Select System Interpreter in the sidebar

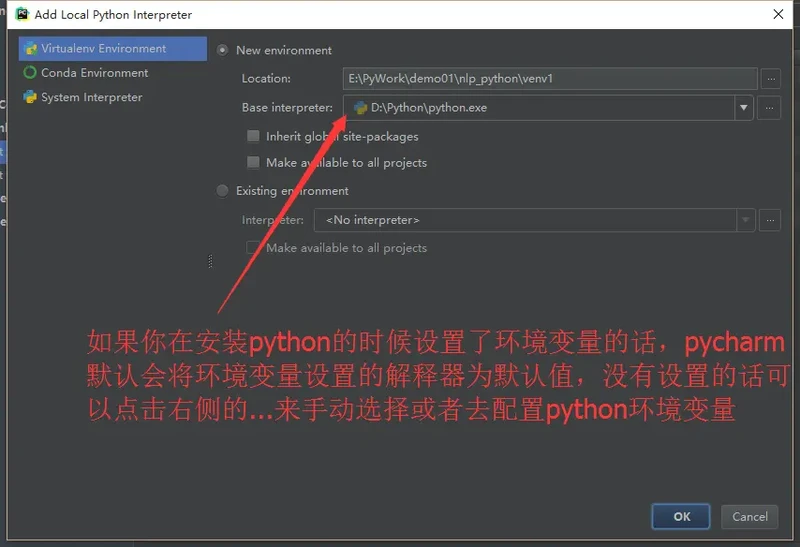tap(91, 97)
